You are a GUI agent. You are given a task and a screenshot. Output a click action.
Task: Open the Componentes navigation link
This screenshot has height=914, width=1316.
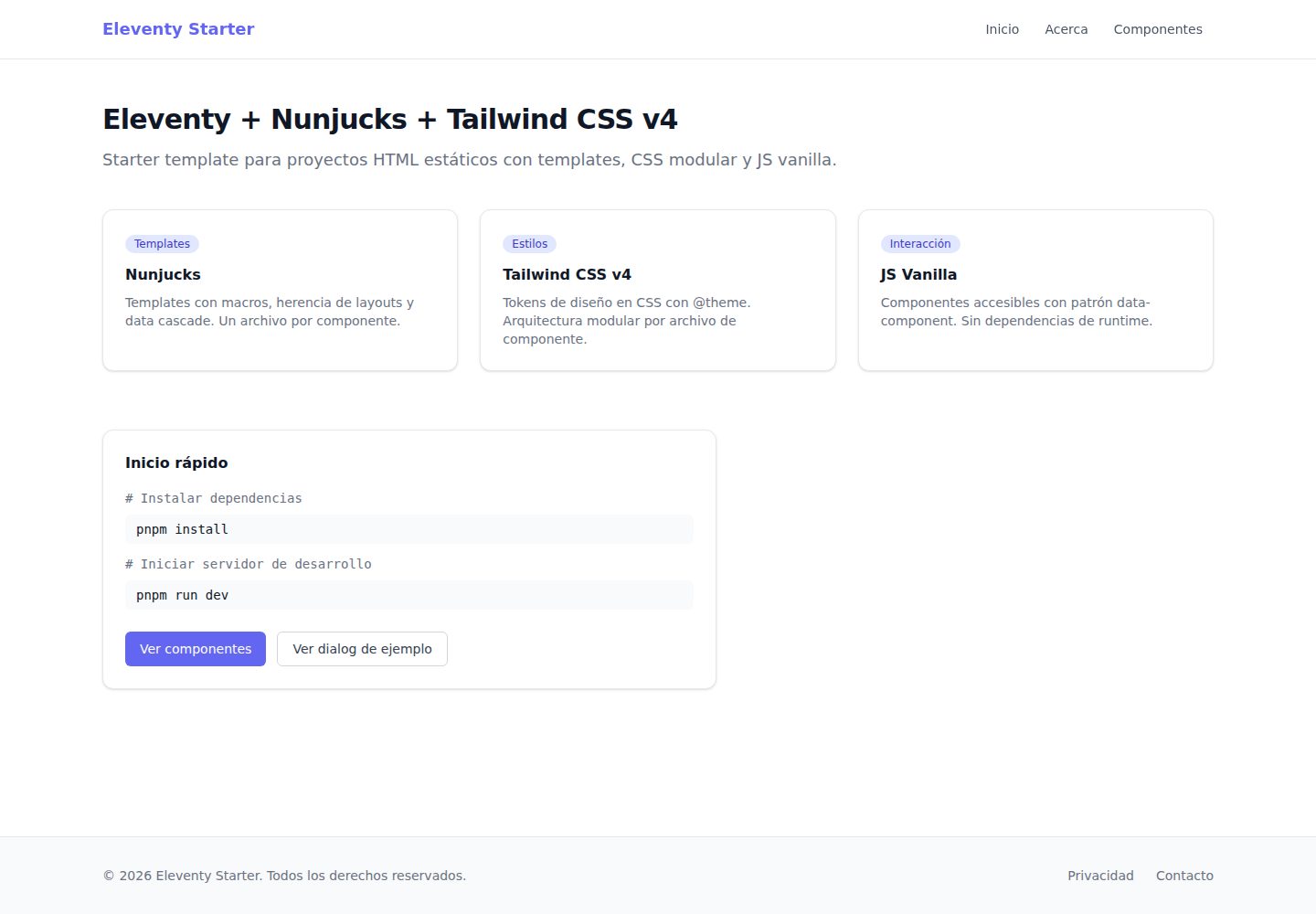point(1158,29)
